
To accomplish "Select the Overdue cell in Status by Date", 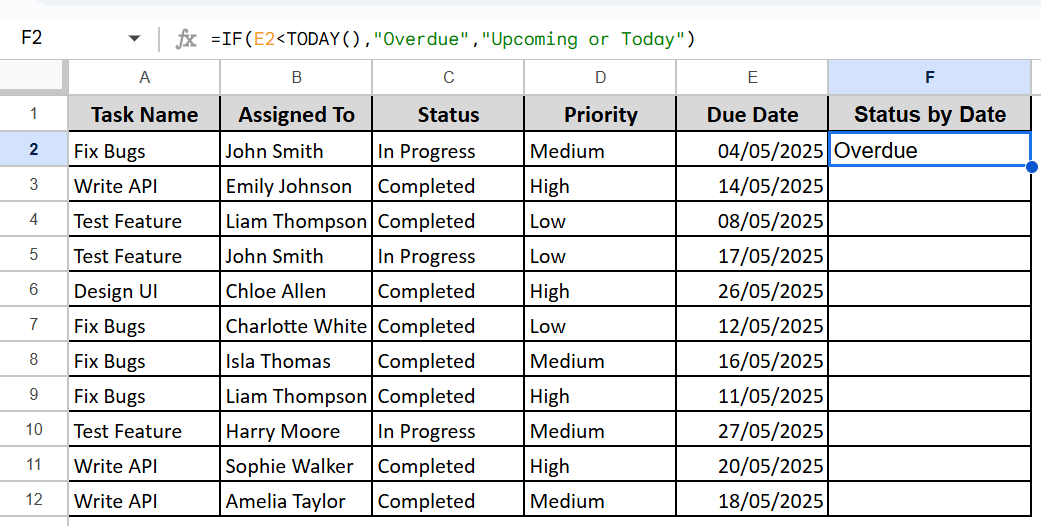I will point(929,149).
